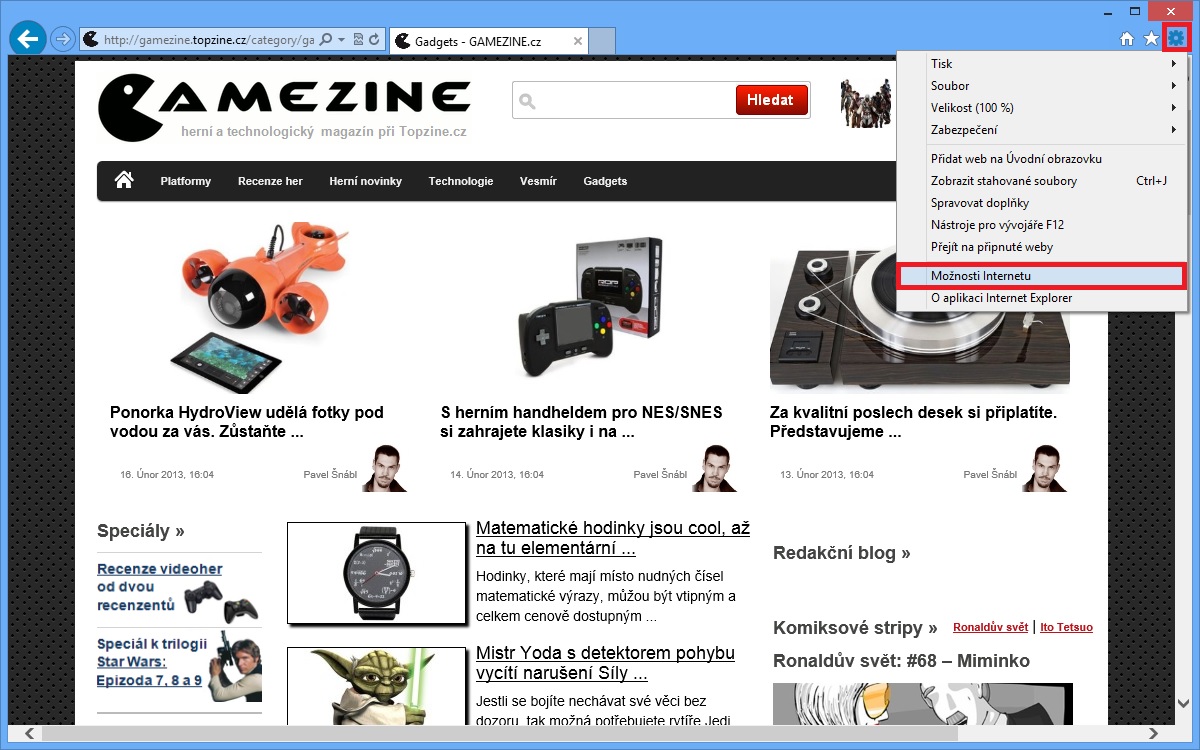Click the Miminko comic strip image

(923, 704)
